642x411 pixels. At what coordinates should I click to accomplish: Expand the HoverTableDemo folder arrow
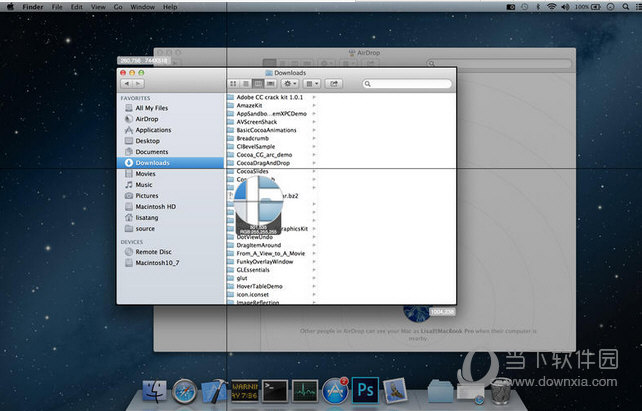click(x=314, y=286)
